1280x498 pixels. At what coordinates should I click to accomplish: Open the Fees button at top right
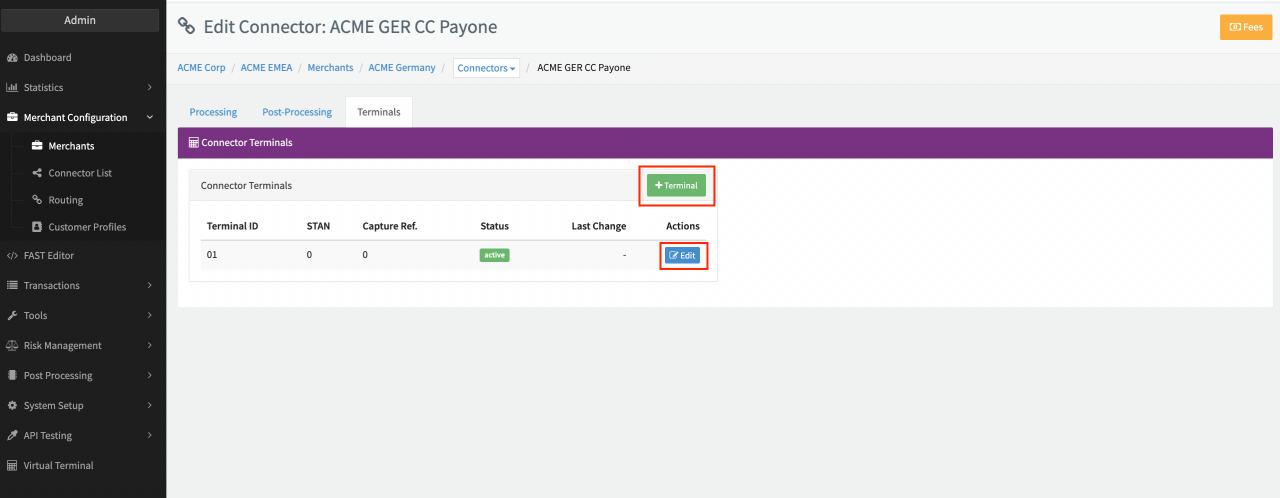click(x=1245, y=28)
